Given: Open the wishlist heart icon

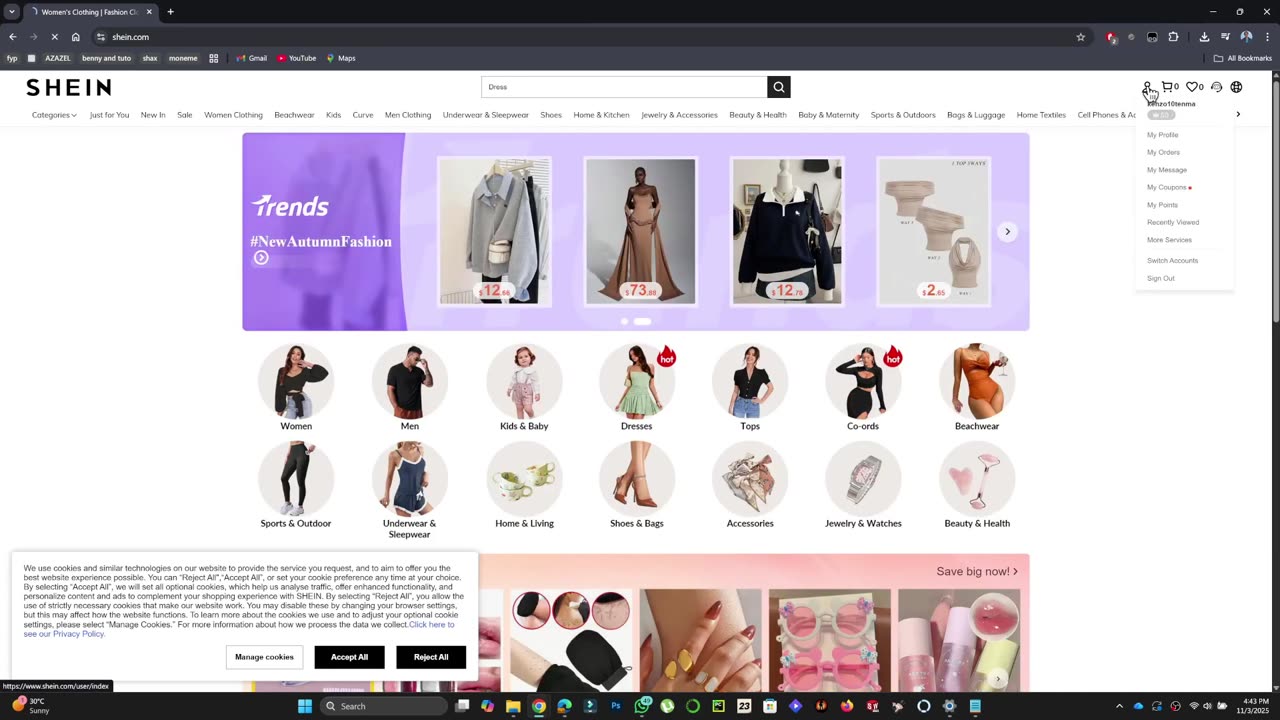Looking at the screenshot, I should tap(1194, 87).
